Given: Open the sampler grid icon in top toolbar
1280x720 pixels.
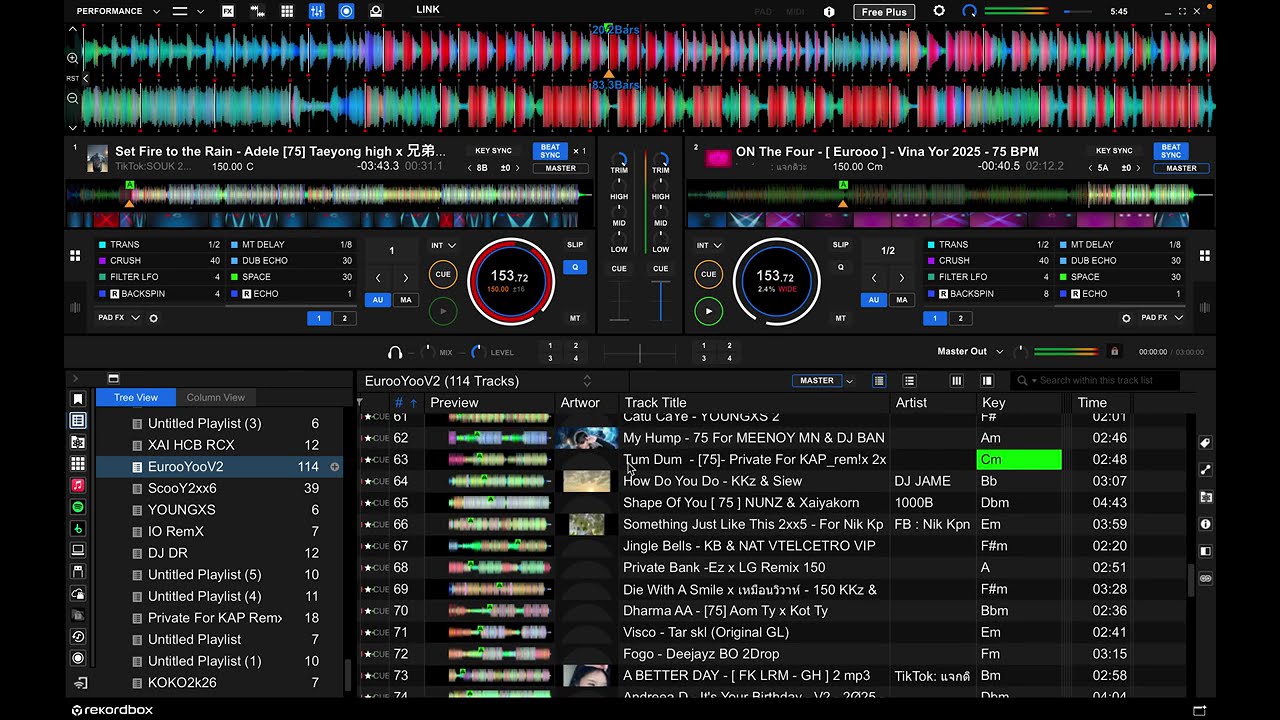Looking at the screenshot, I should click(x=287, y=11).
